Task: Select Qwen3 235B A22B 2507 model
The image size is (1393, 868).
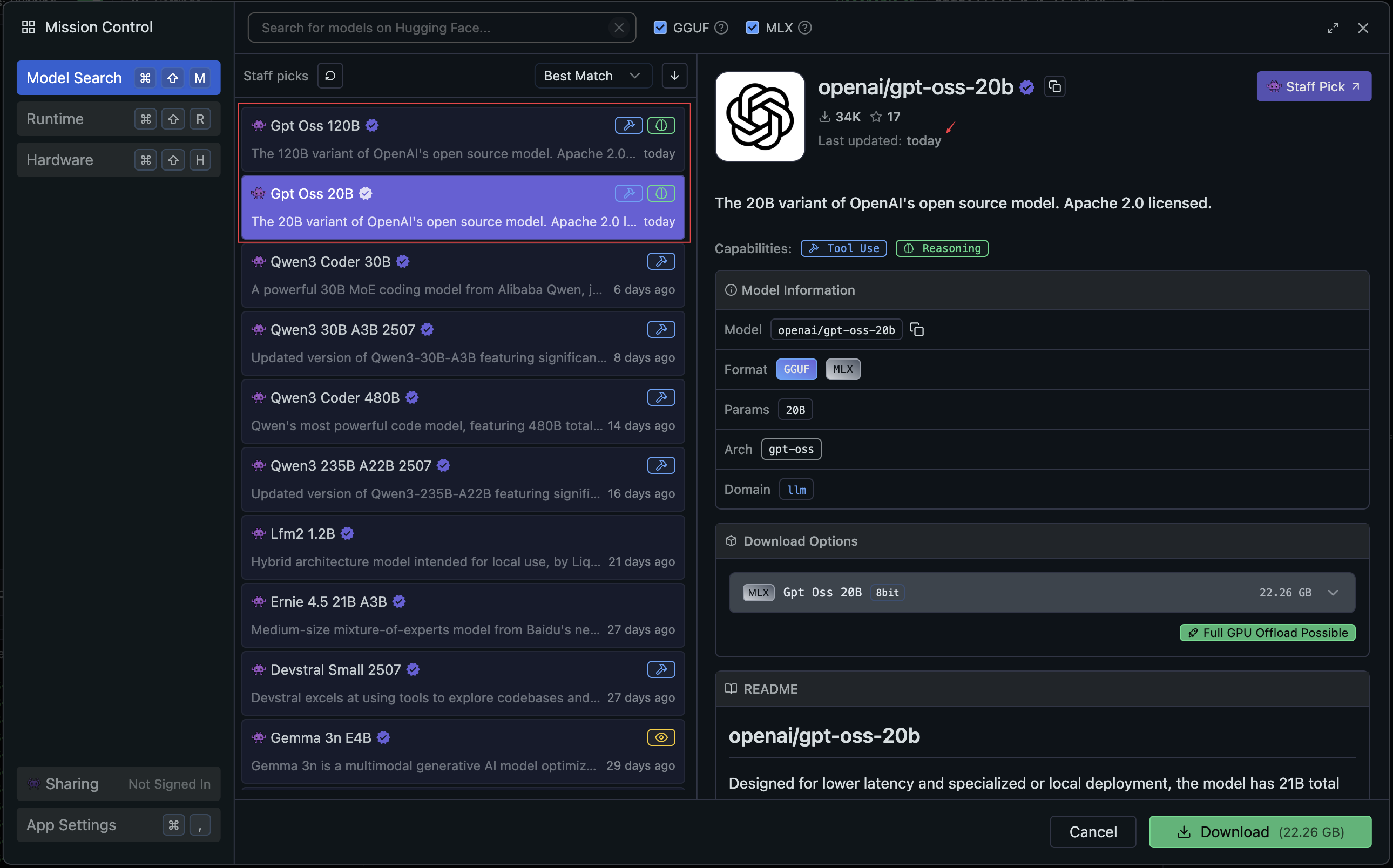Action: [463, 479]
